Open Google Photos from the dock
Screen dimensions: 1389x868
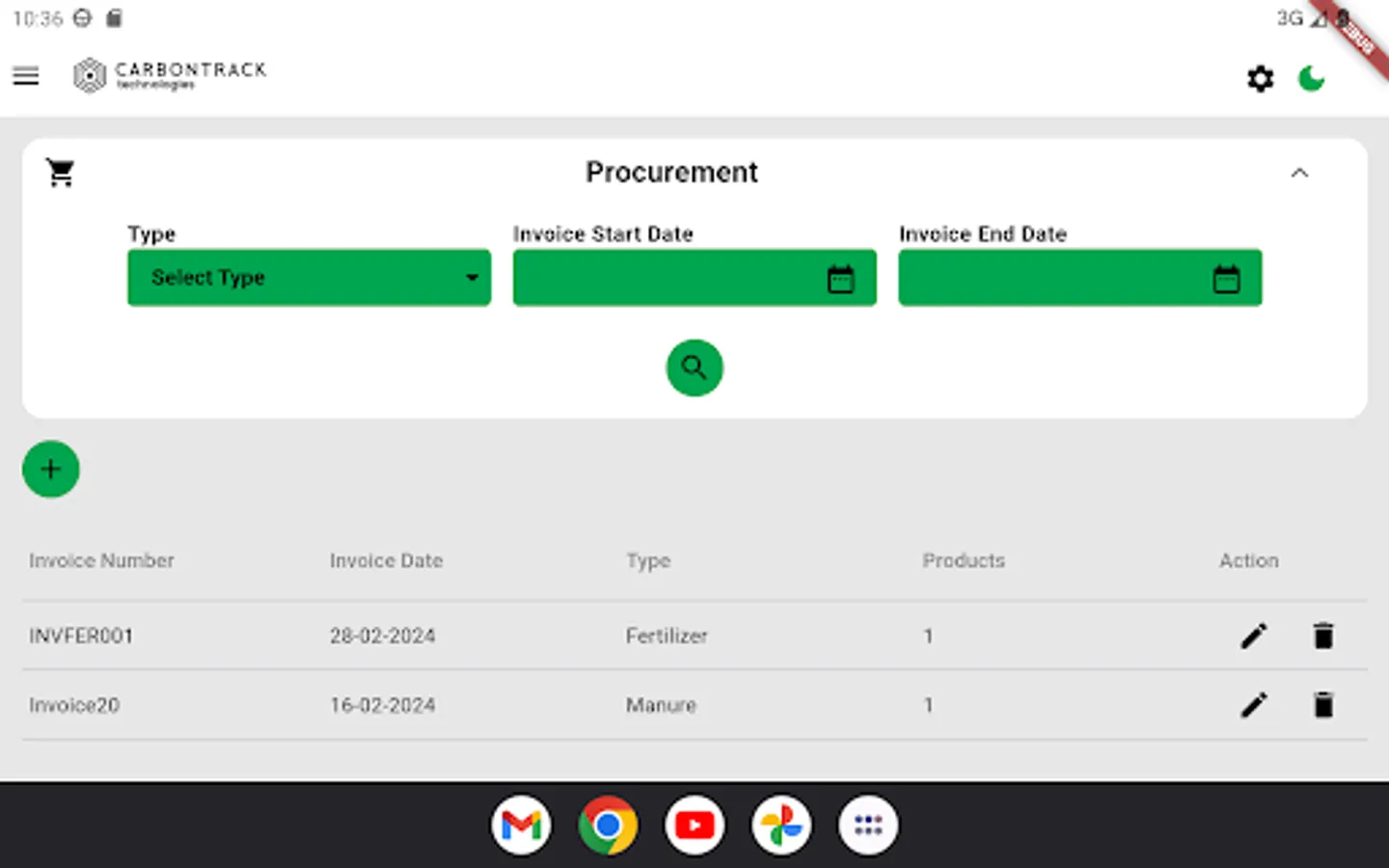click(781, 826)
